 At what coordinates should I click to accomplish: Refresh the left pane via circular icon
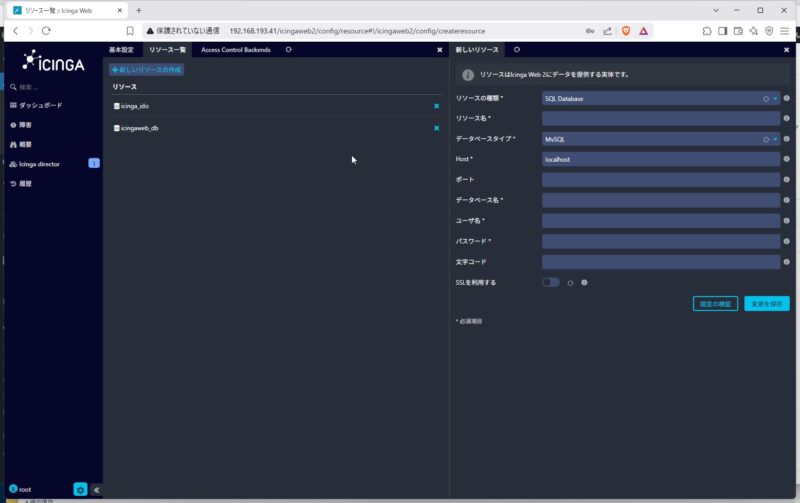pos(289,49)
